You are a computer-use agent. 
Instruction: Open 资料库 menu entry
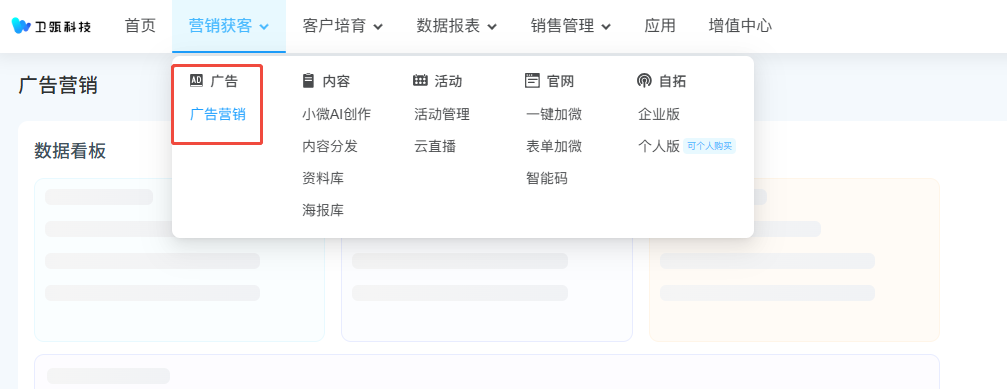[x=323, y=178]
